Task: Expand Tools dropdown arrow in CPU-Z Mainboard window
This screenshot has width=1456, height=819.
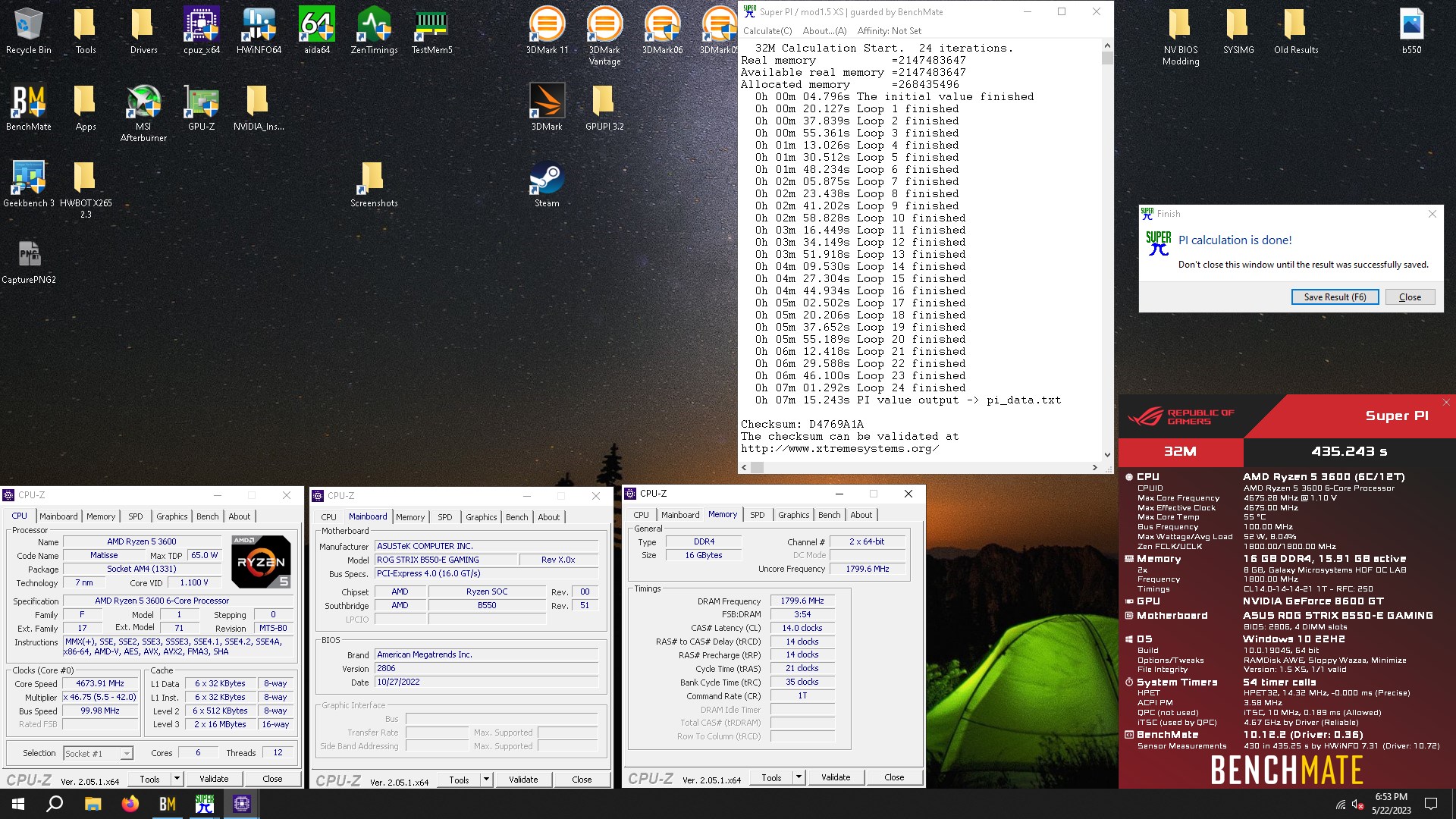Action: (486, 780)
